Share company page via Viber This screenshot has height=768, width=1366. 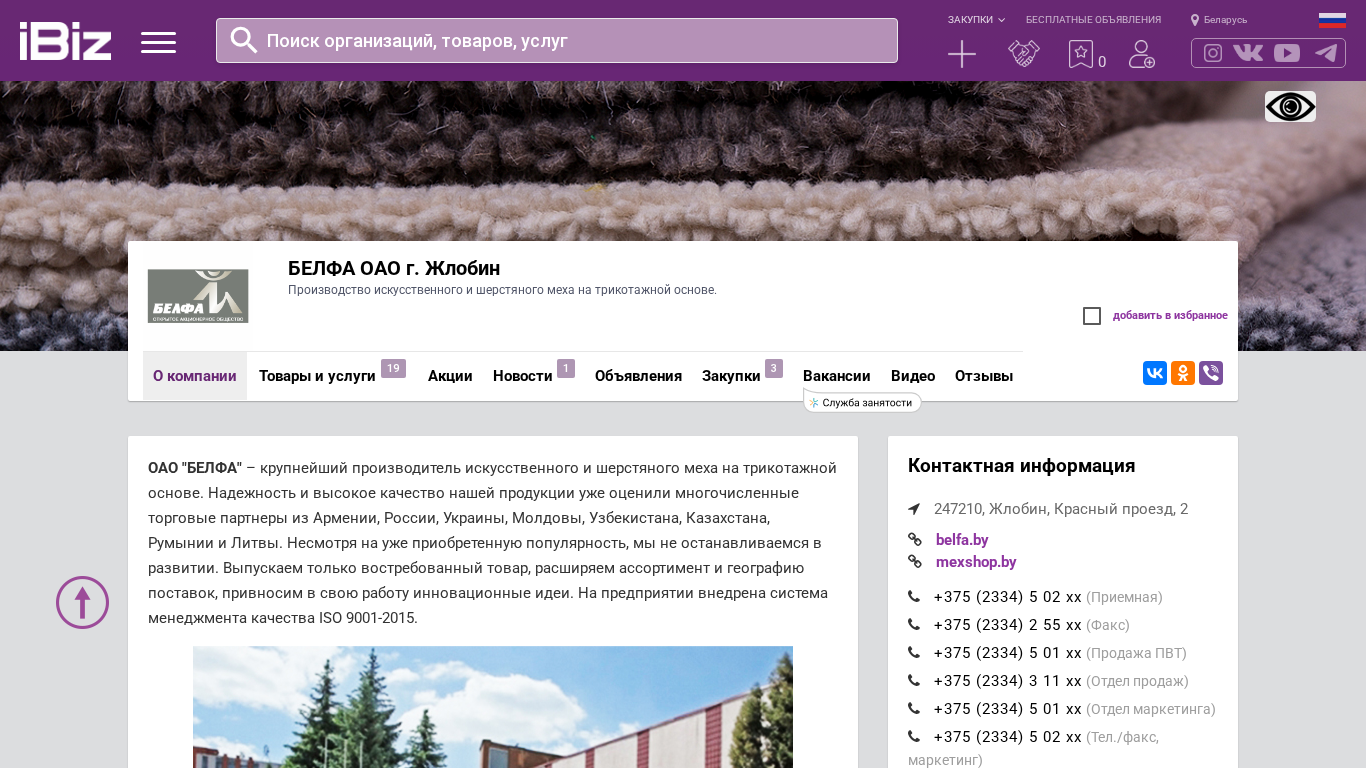[1211, 373]
